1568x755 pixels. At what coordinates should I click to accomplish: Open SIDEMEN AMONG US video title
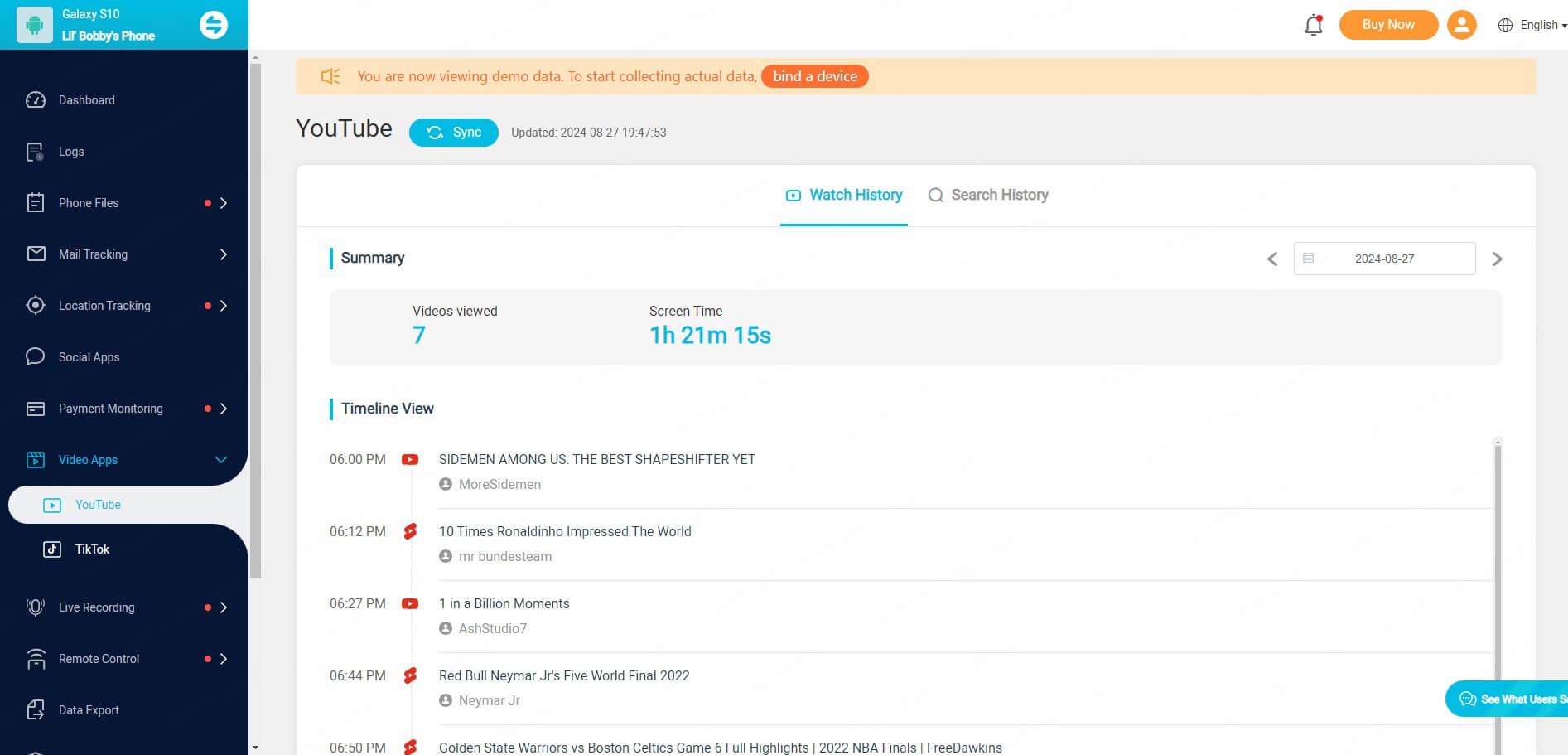(597, 459)
